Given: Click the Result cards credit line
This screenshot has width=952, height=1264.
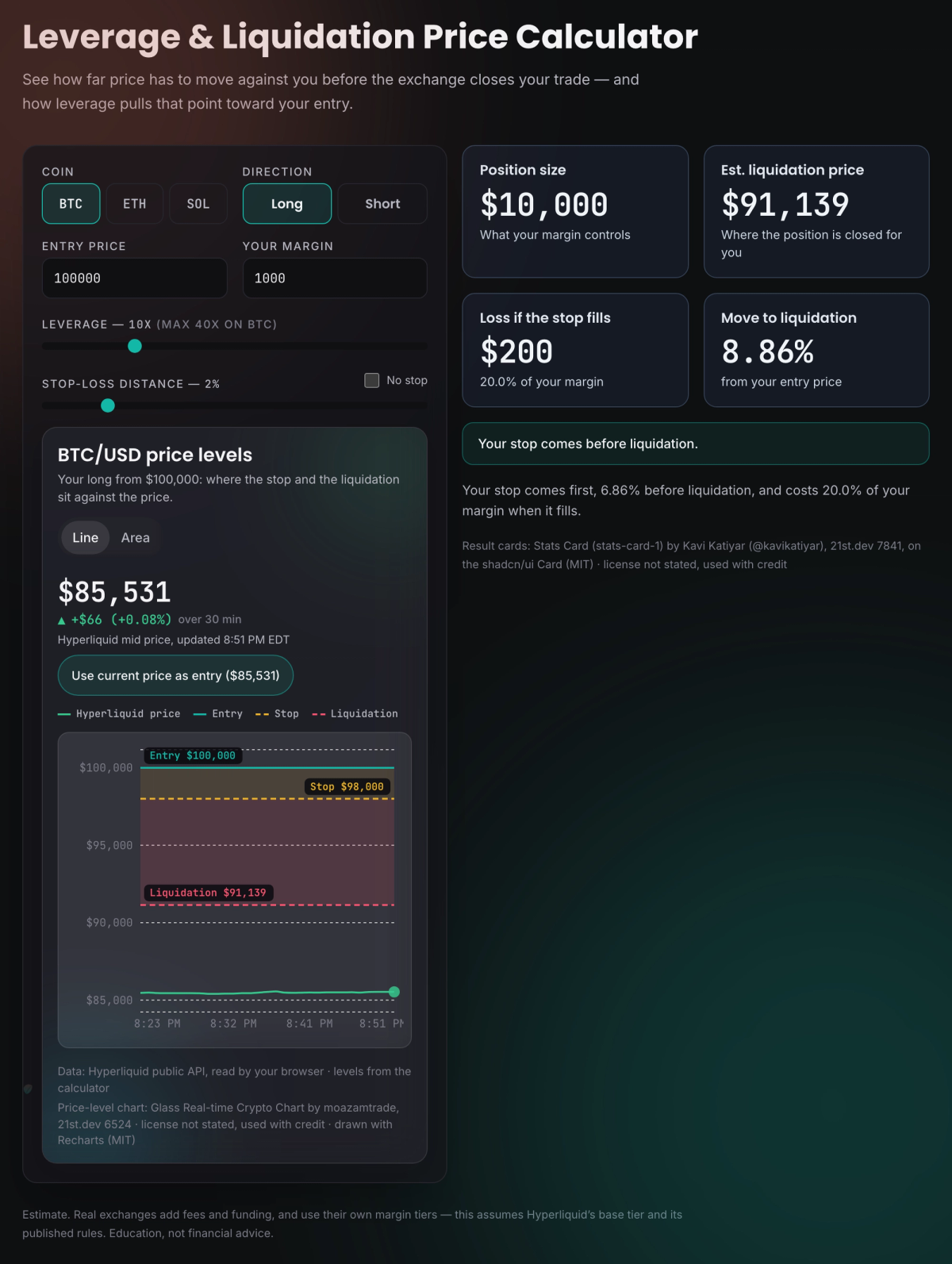Looking at the screenshot, I should 692,555.
